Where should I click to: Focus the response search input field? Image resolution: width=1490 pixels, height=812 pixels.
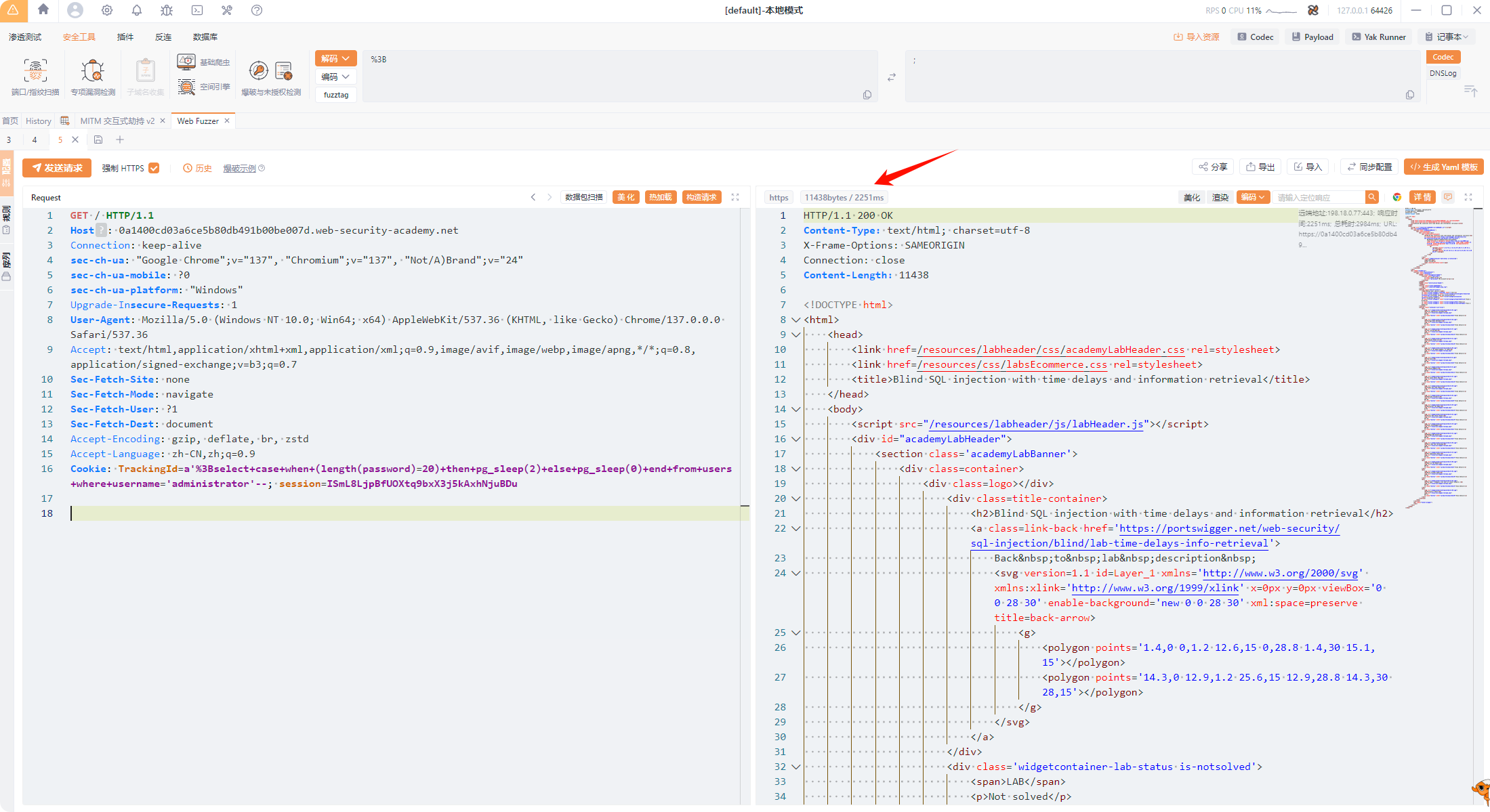pyautogui.click(x=1319, y=197)
